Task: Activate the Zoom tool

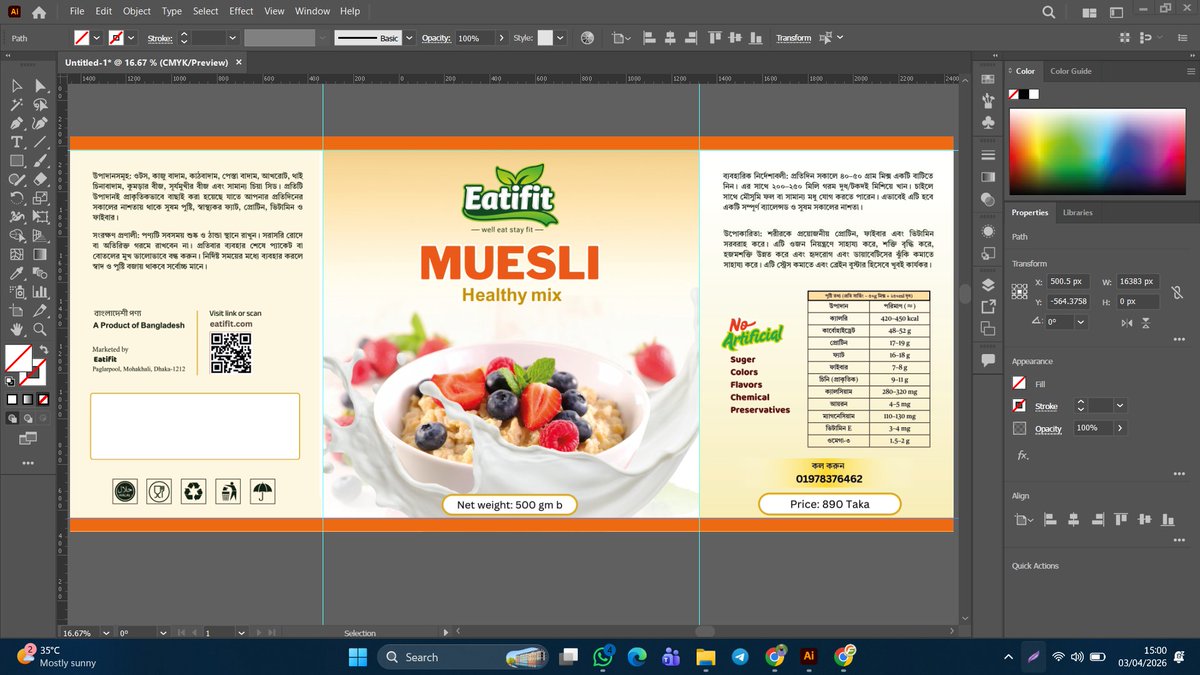Action: pos(40,329)
